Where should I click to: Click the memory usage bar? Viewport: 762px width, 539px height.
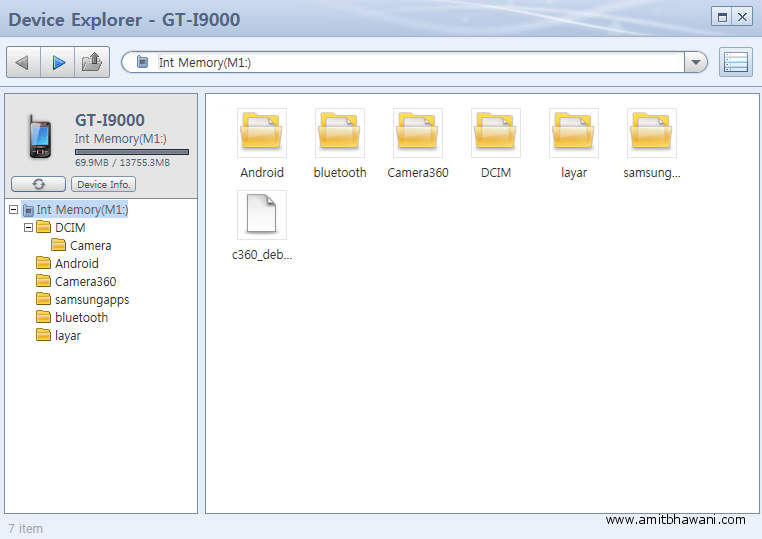pos(132,152)
